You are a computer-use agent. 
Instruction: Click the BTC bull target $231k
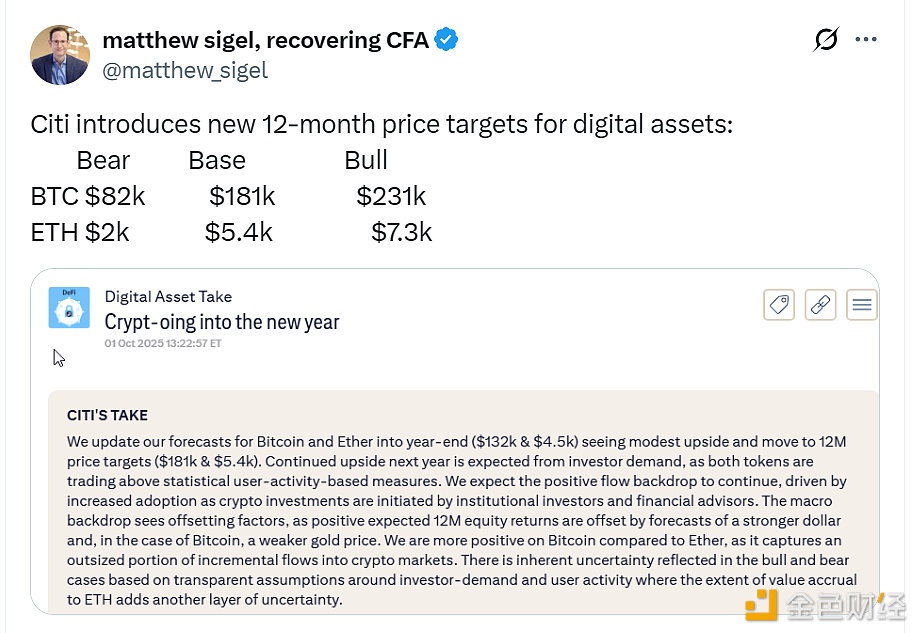[391, 196]
